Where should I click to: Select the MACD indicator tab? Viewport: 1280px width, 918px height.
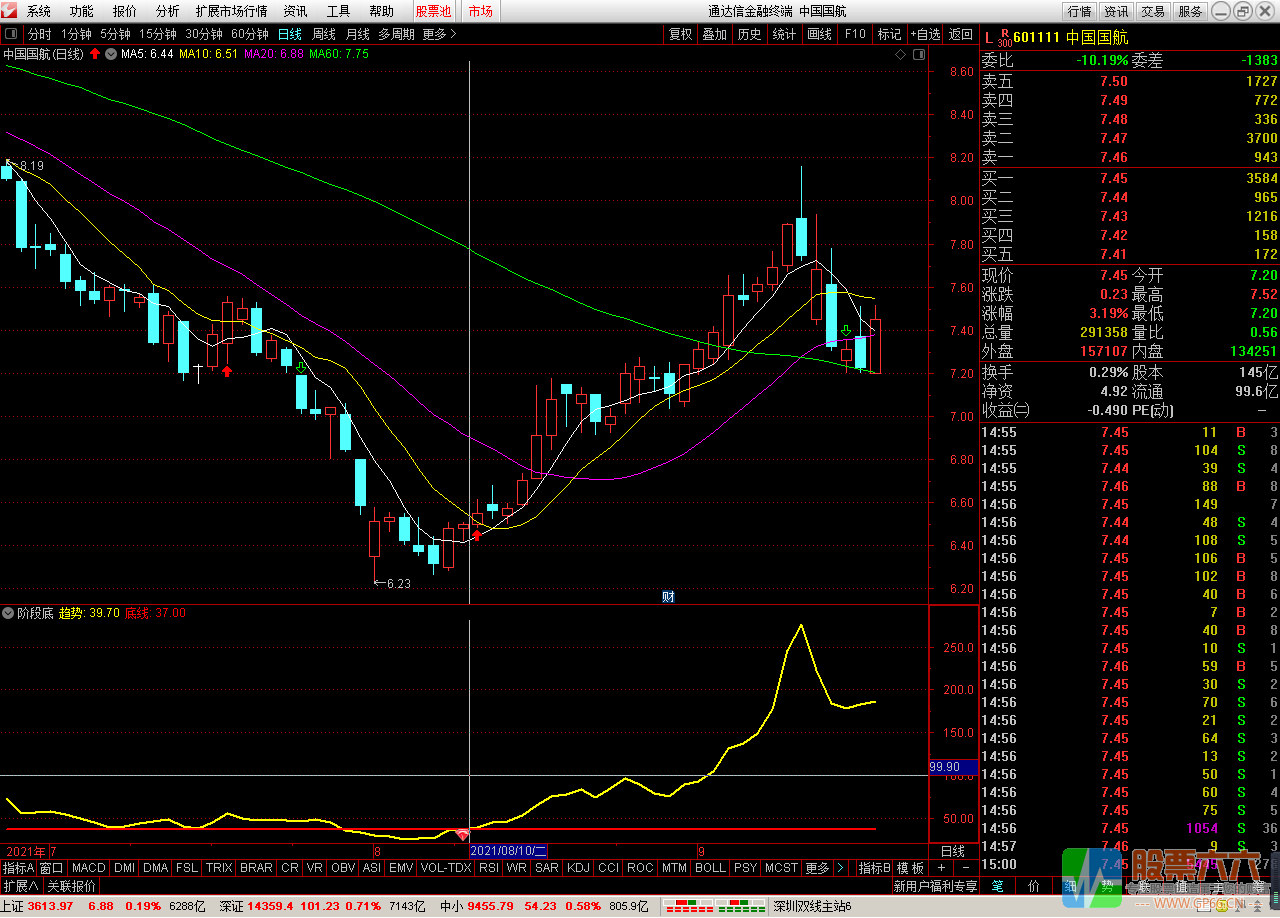click(88, 868)
